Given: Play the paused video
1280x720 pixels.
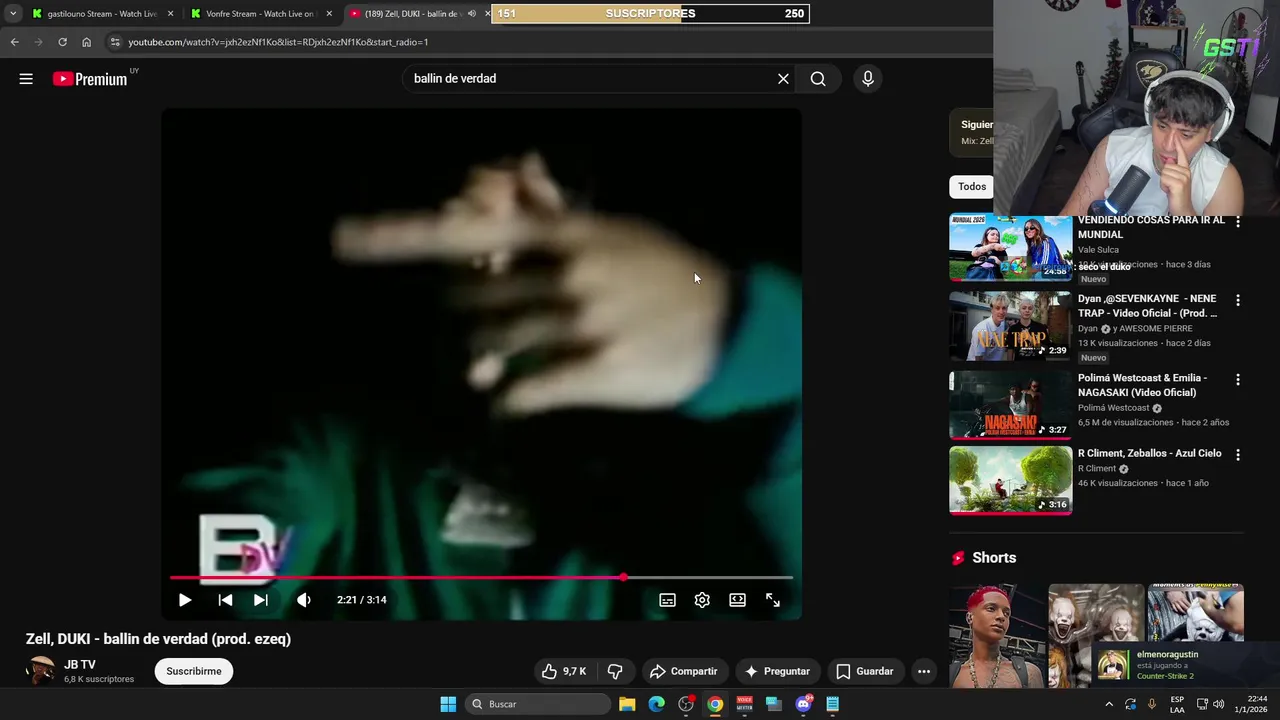Looking at the screenshot, I should coord(185,600).
